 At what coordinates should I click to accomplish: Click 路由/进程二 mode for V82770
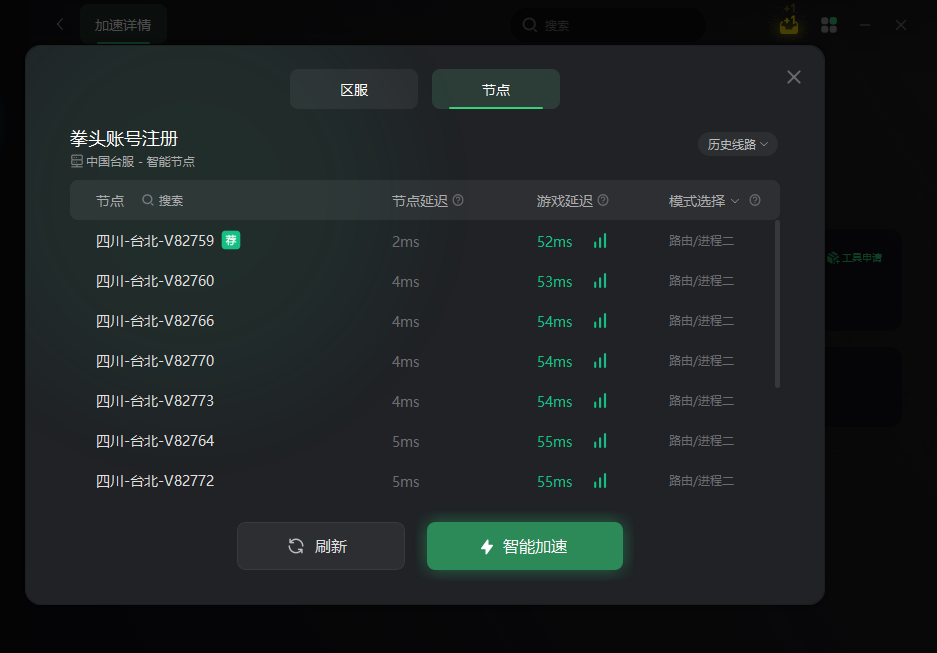tap(702, 361)
